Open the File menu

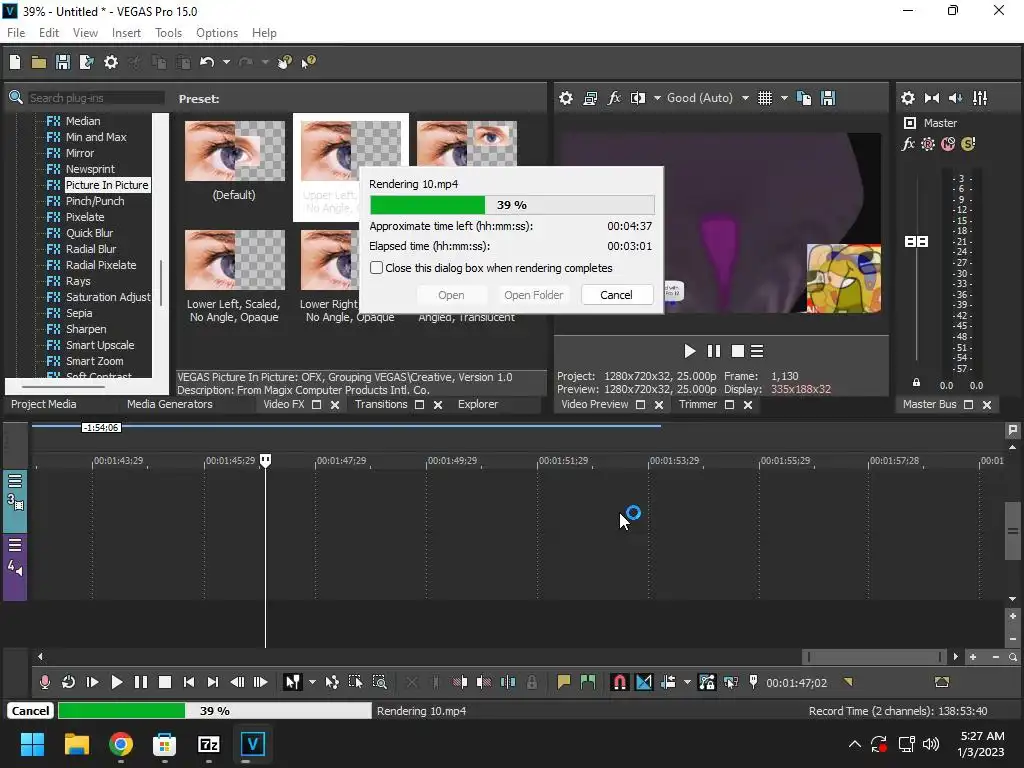pos(16,33)
